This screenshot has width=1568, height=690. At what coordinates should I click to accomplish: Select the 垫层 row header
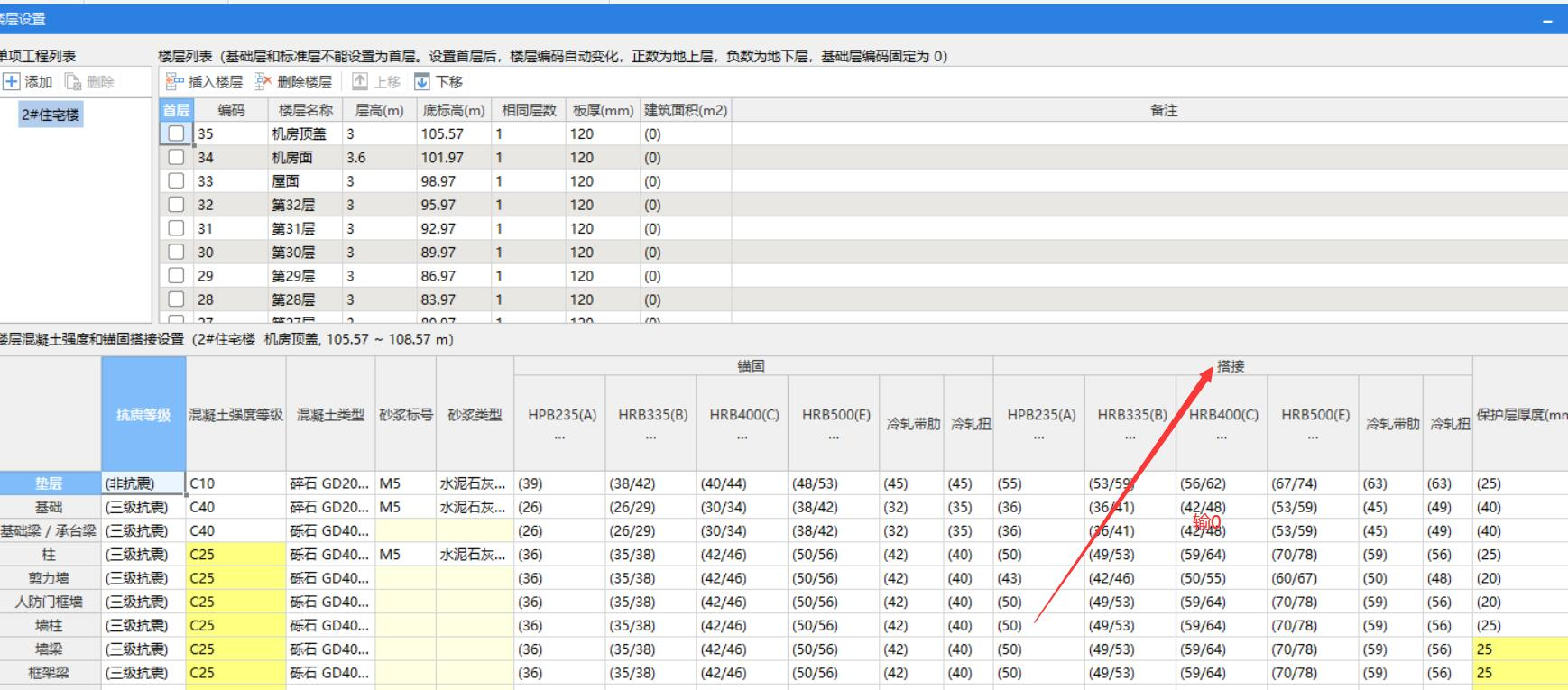click(50, 483)
